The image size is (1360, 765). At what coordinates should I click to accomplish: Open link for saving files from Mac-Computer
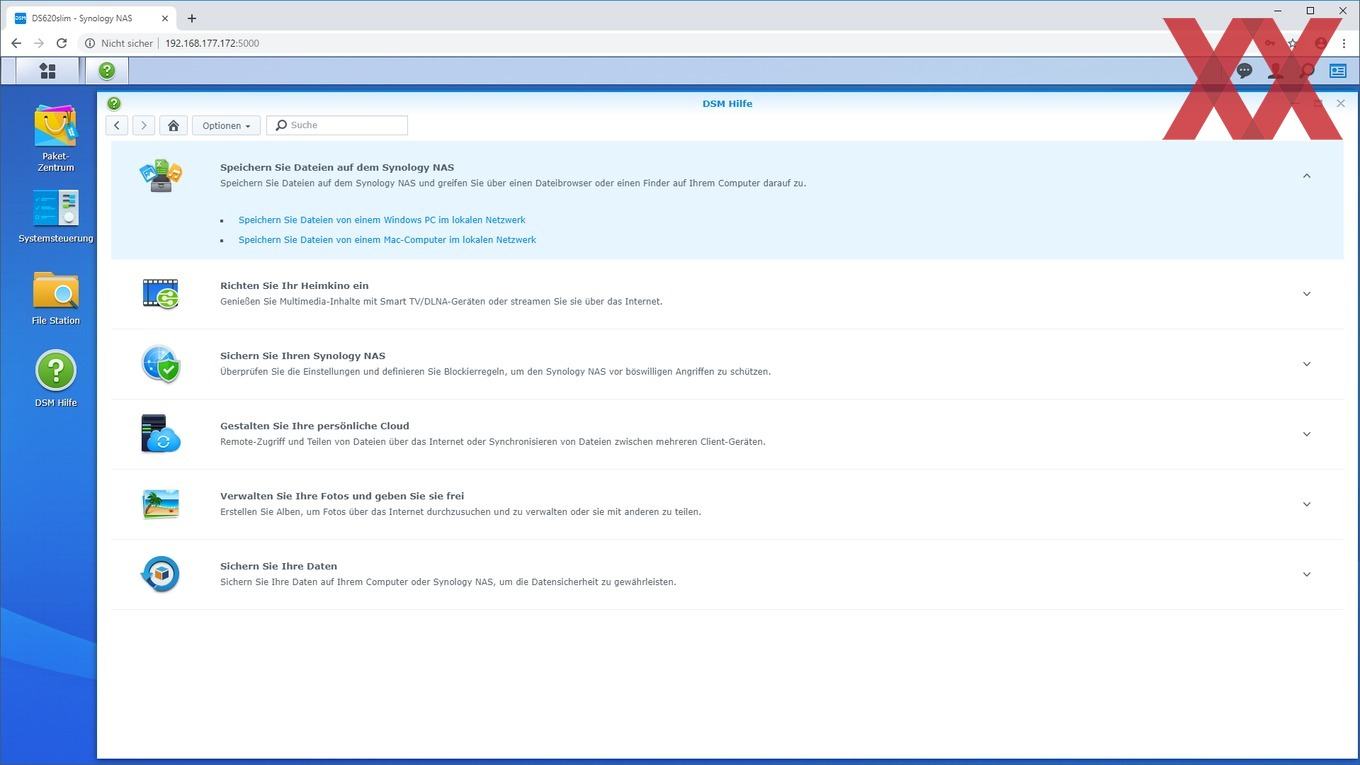387,240
